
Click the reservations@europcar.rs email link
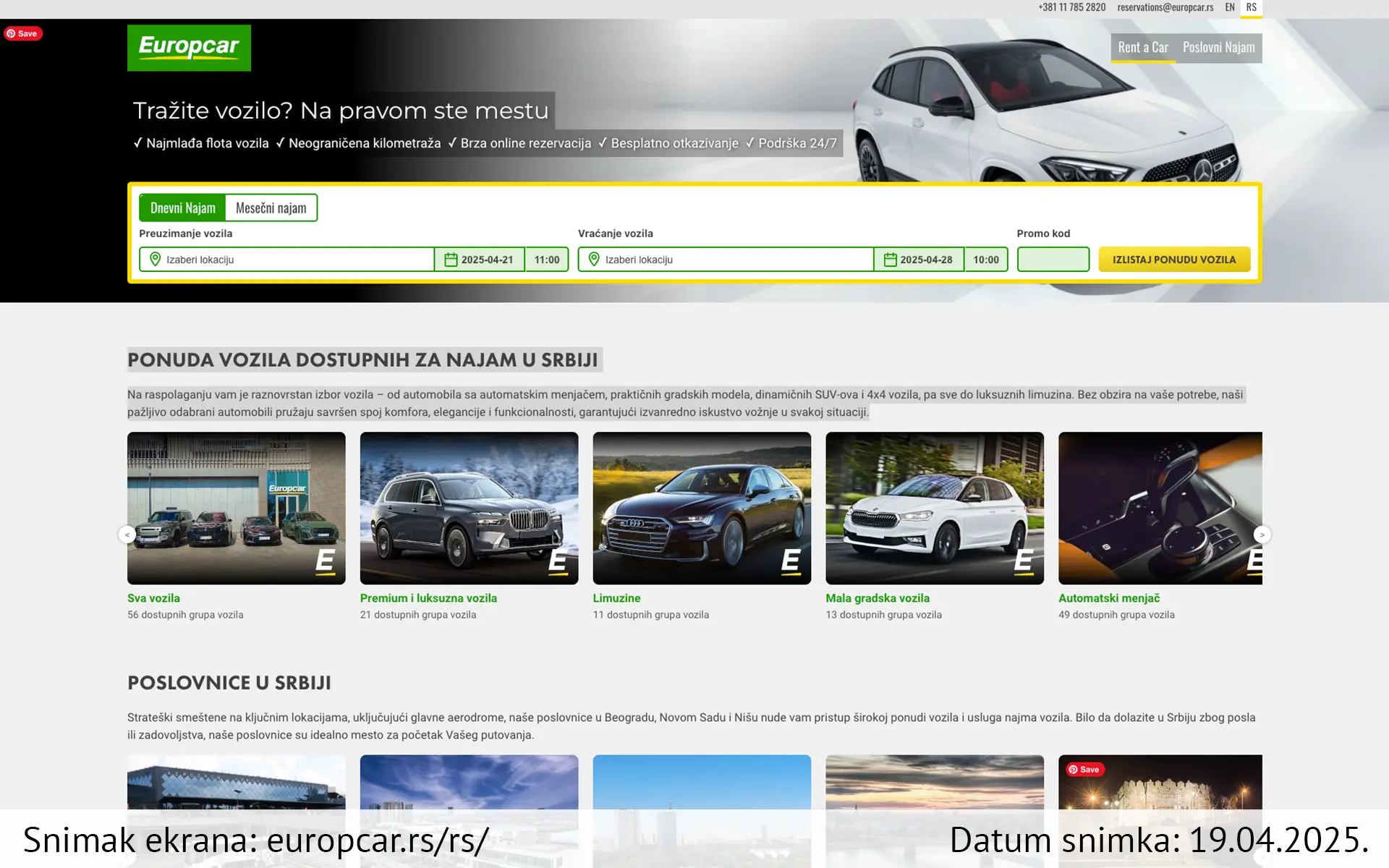[x=1165, y=7]
